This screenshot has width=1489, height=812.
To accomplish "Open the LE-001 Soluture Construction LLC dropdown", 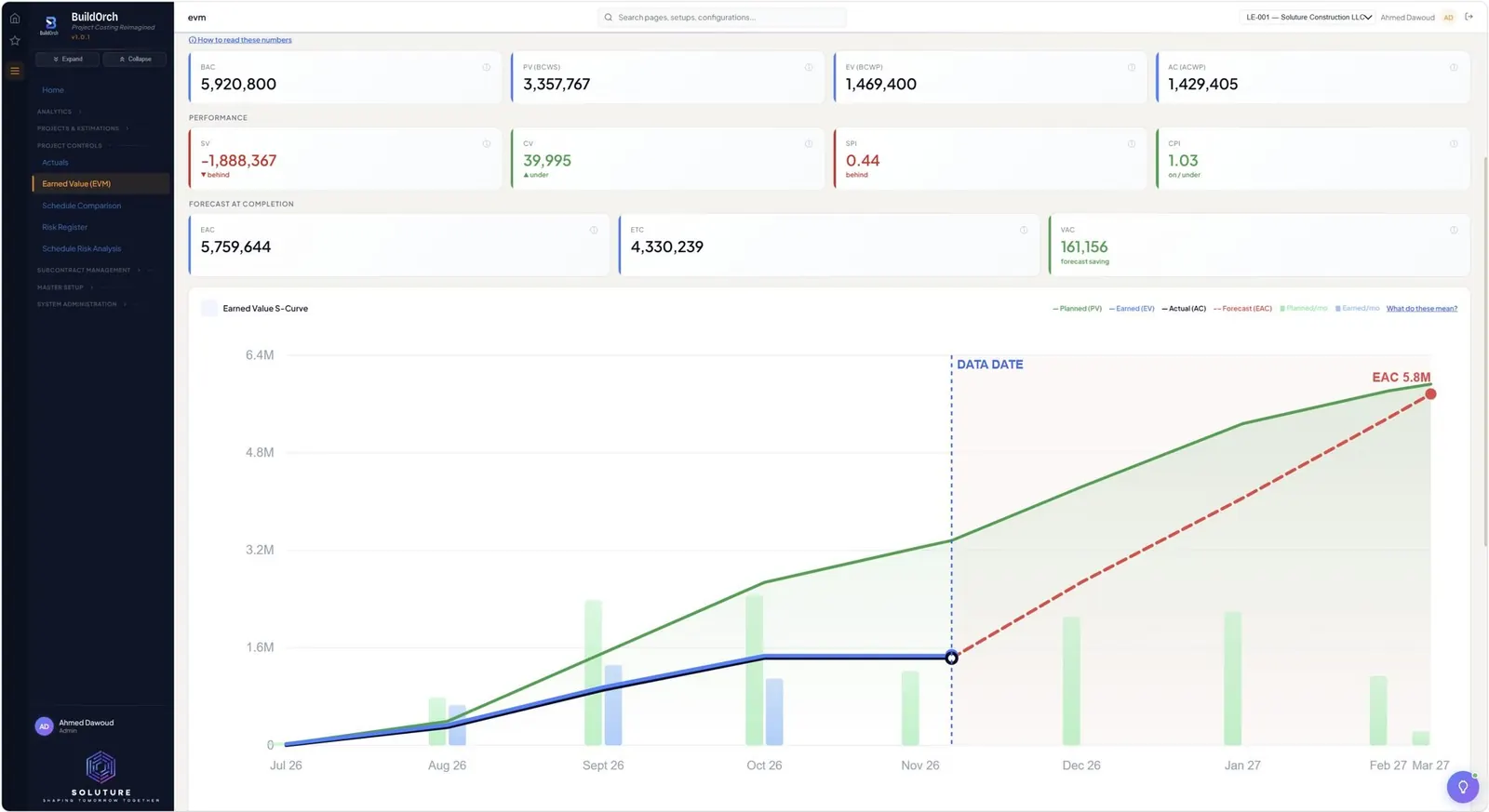I will 1308,18.
